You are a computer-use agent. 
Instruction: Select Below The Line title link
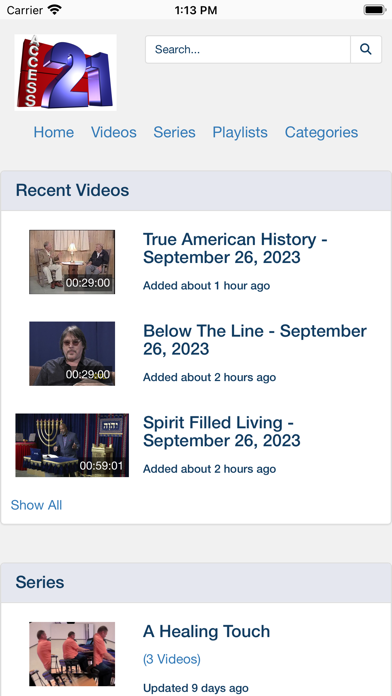255,340
